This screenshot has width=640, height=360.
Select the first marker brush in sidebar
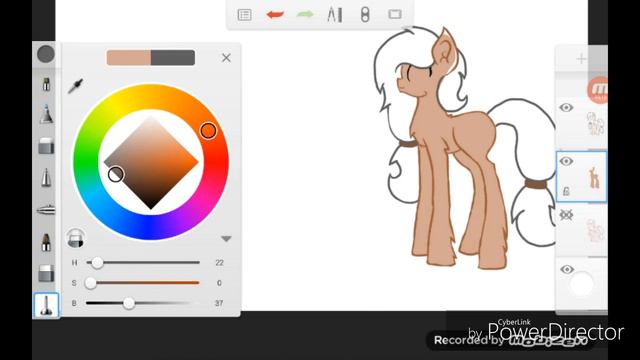click(x=46, y=84)
